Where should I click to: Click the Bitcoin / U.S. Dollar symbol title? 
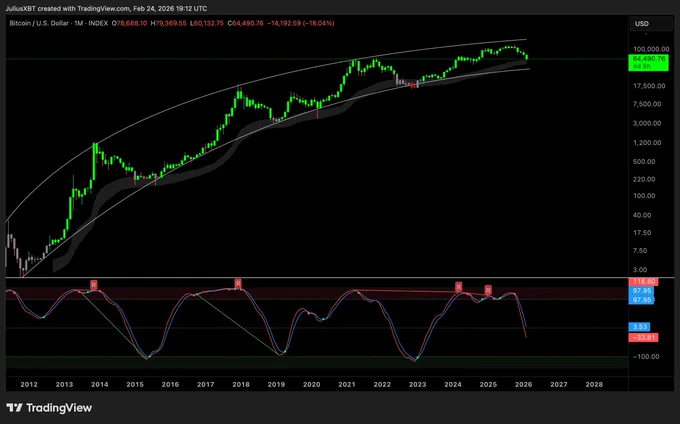(x=40, y=23)
